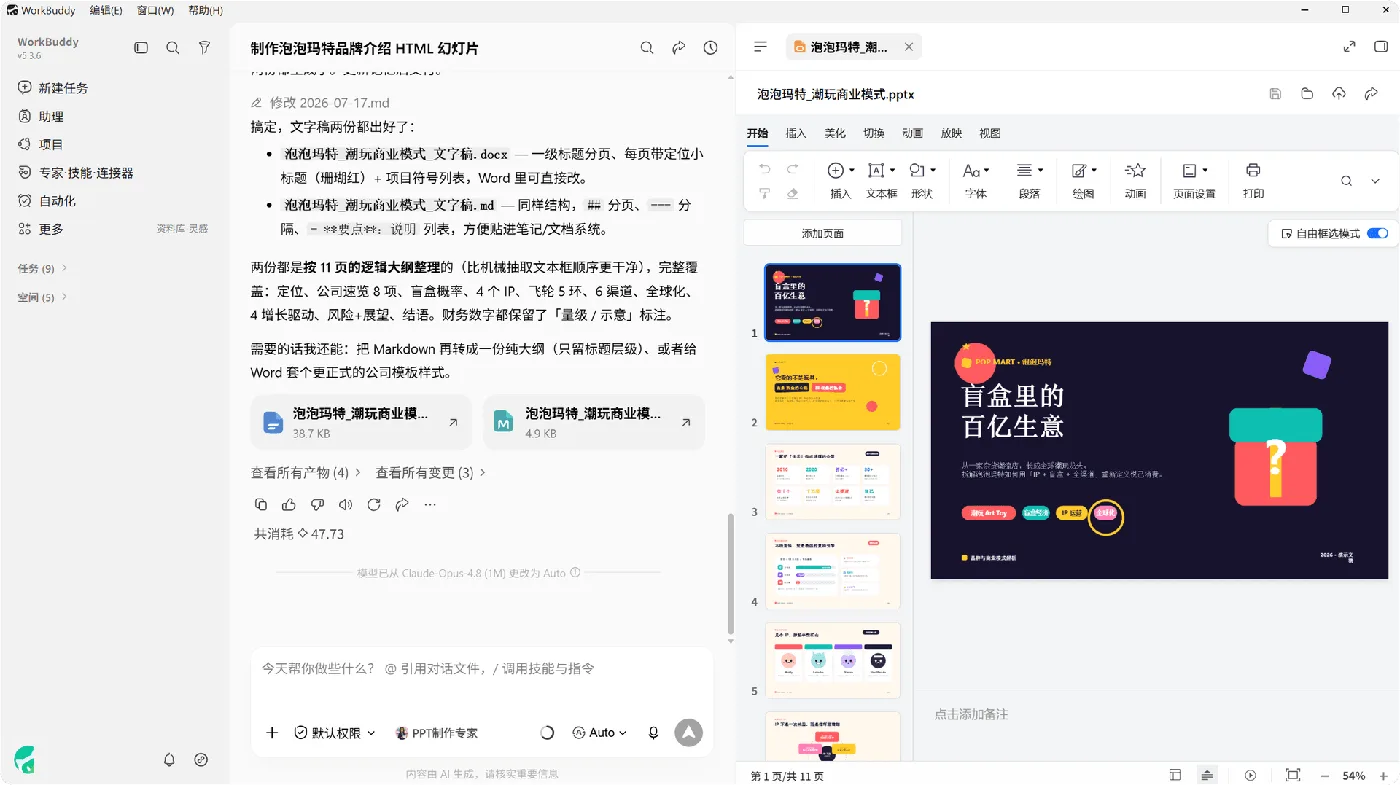Open 查看所有变更 (3) link
This screenshot has height=785, width=1400.
[431, 472]
